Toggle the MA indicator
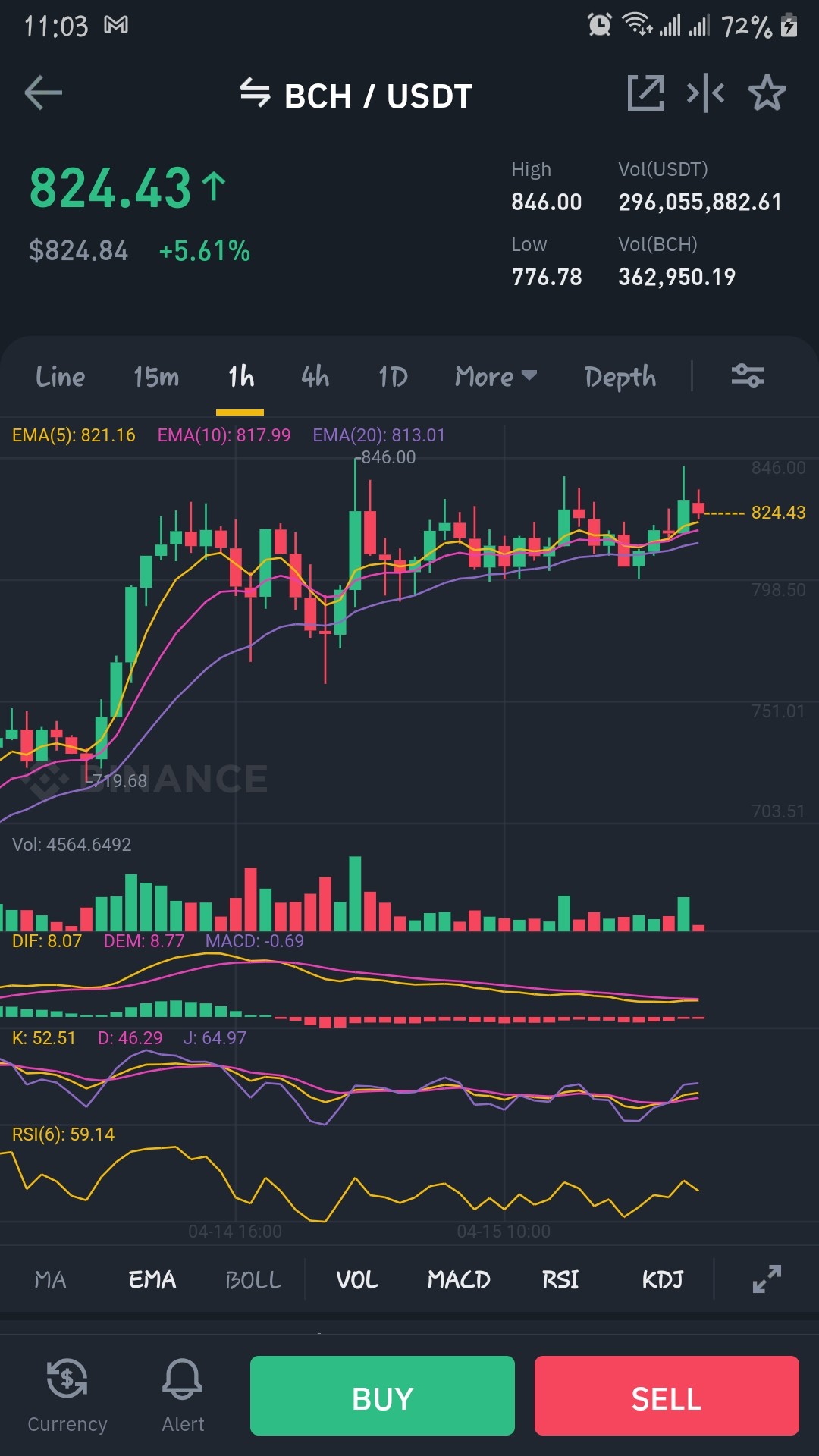Image resolution: width=819 pixels, height=1456 pixels. [x=51, y=1280]
